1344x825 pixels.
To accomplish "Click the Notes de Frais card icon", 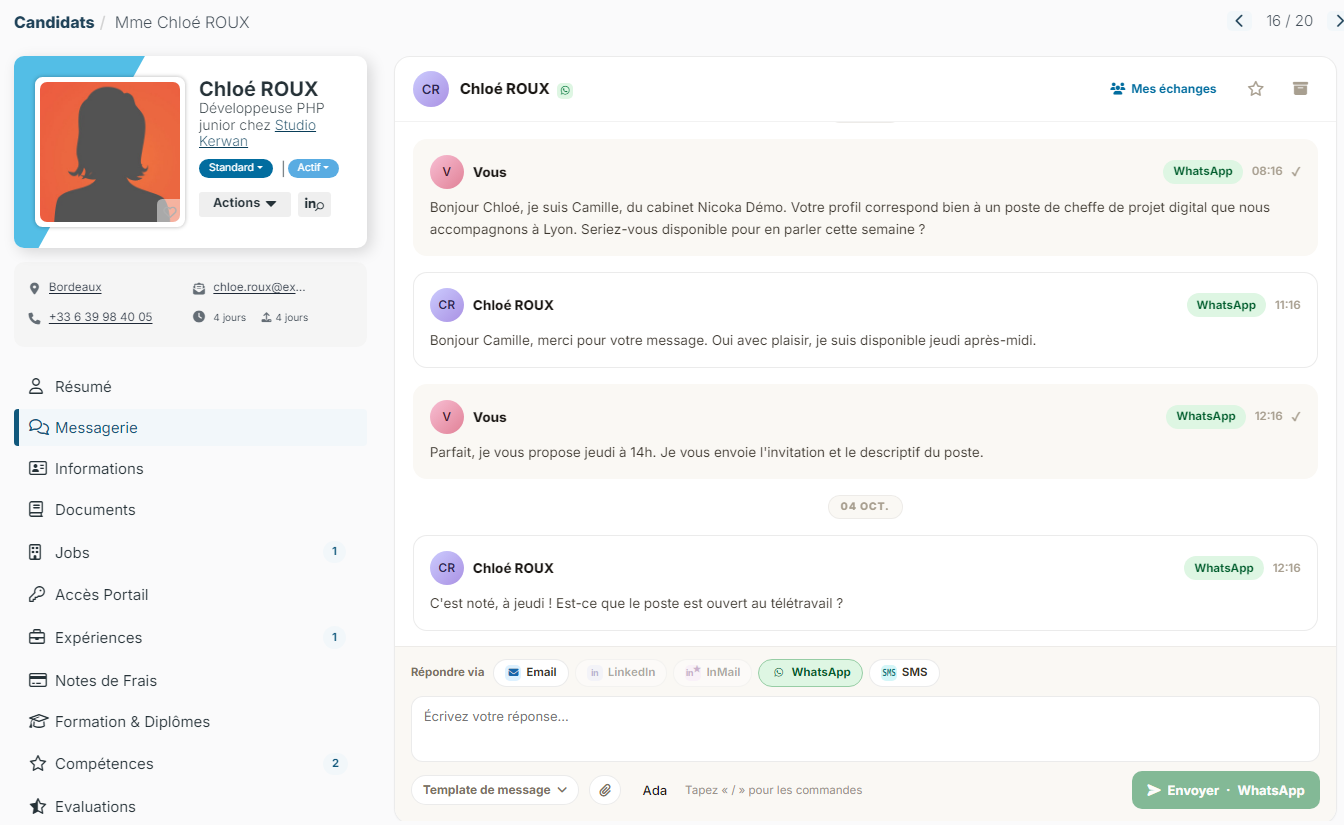I will pyautogui.click(x=38, y=680).
